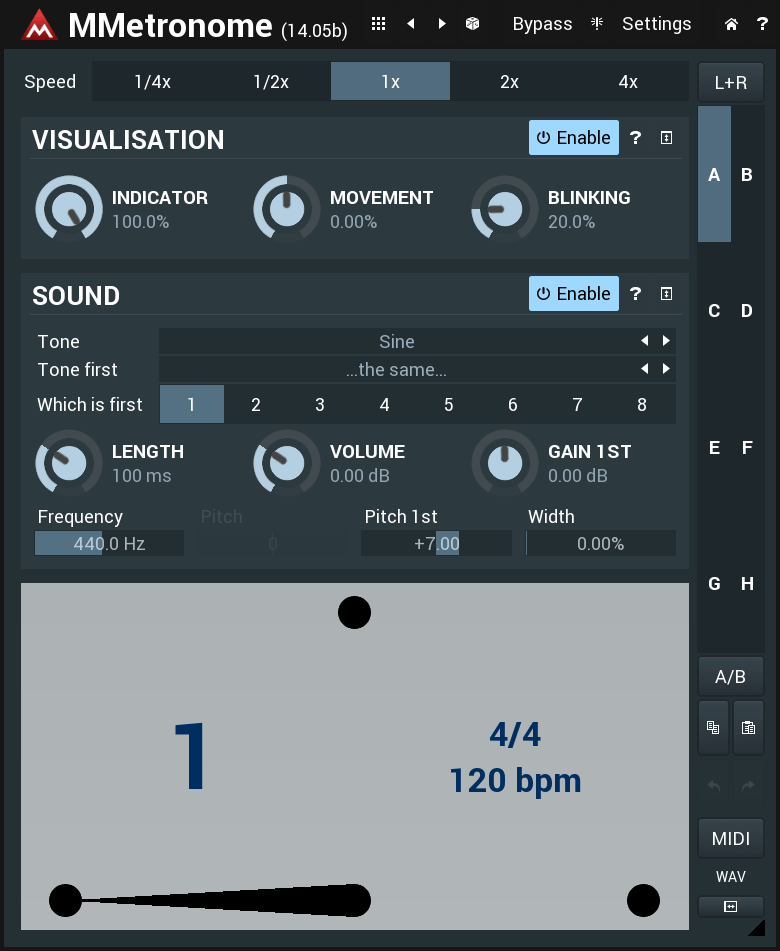Click the randomize dice icon
Screen dimensions: 780x951
(472, 24)
